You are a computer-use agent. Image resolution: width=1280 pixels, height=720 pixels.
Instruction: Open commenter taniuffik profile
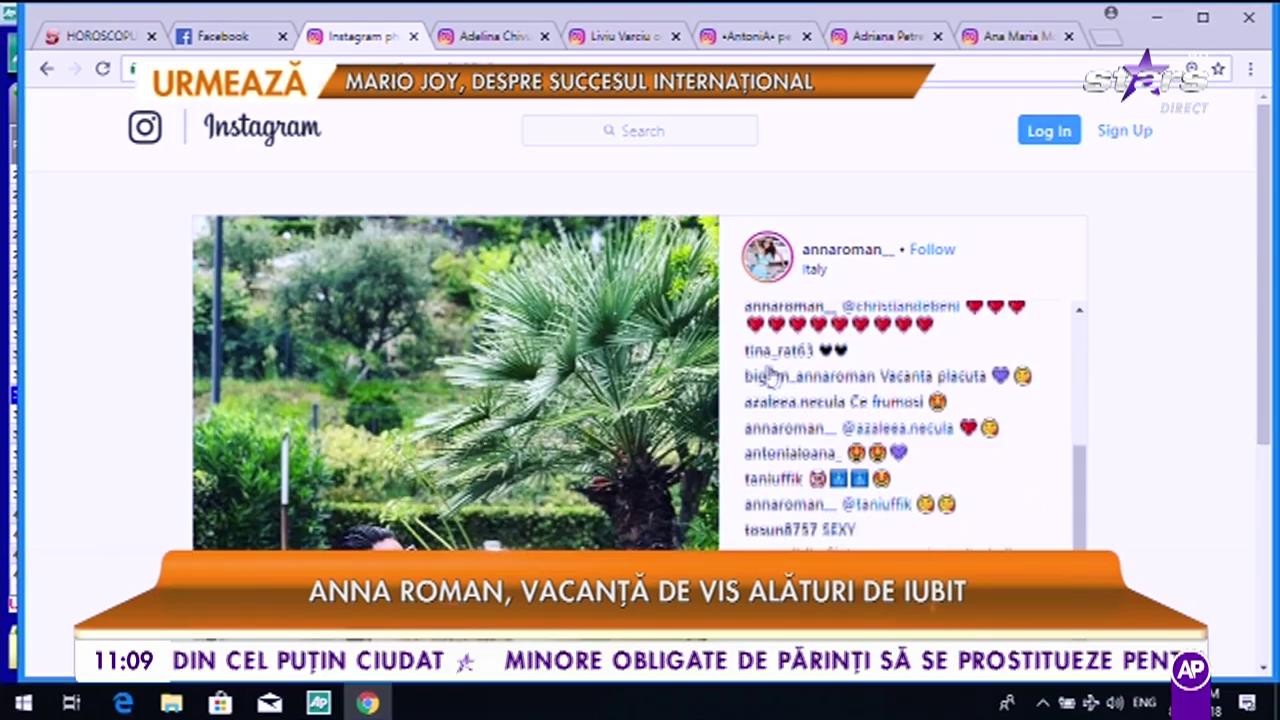click(x=773, y=479)
